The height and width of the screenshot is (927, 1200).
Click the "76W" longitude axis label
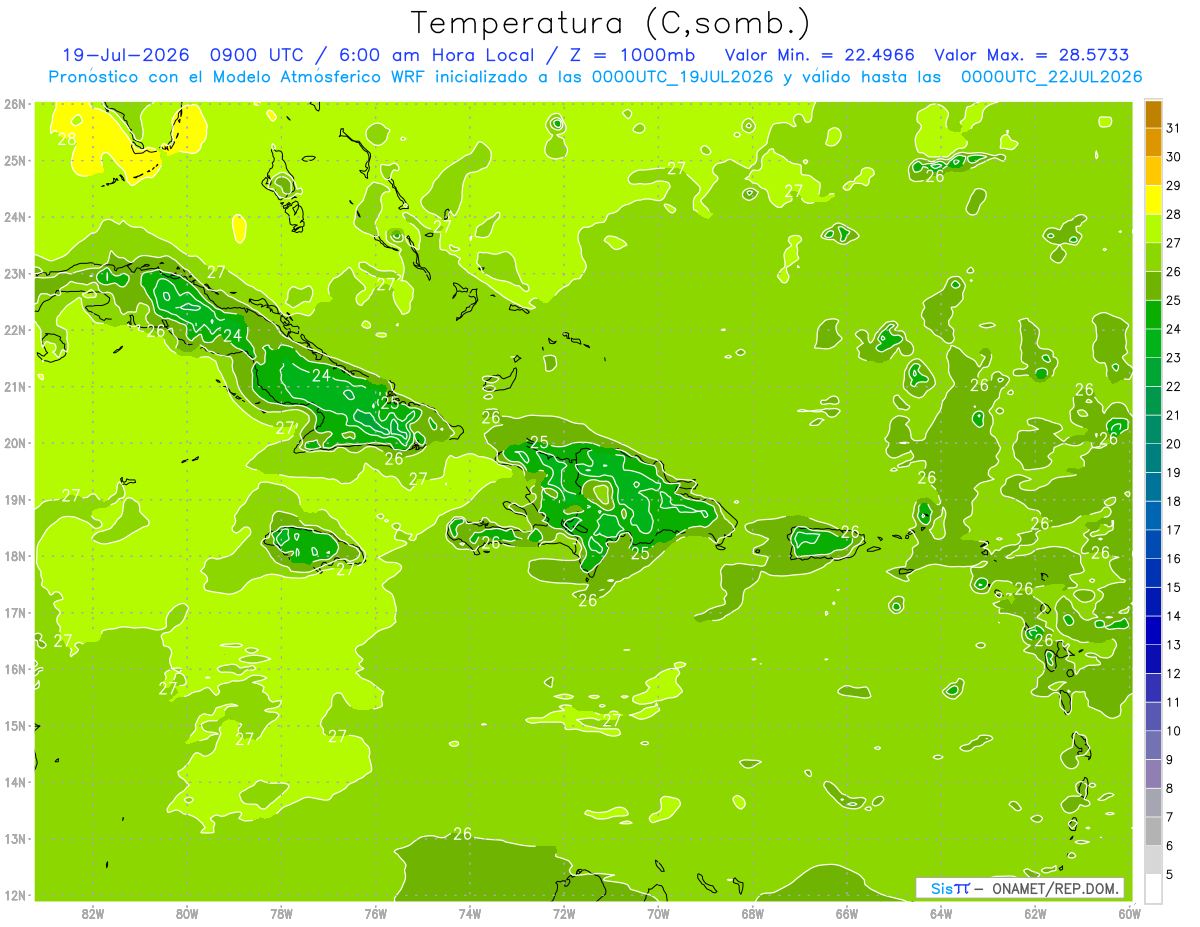tap(376, 912)
